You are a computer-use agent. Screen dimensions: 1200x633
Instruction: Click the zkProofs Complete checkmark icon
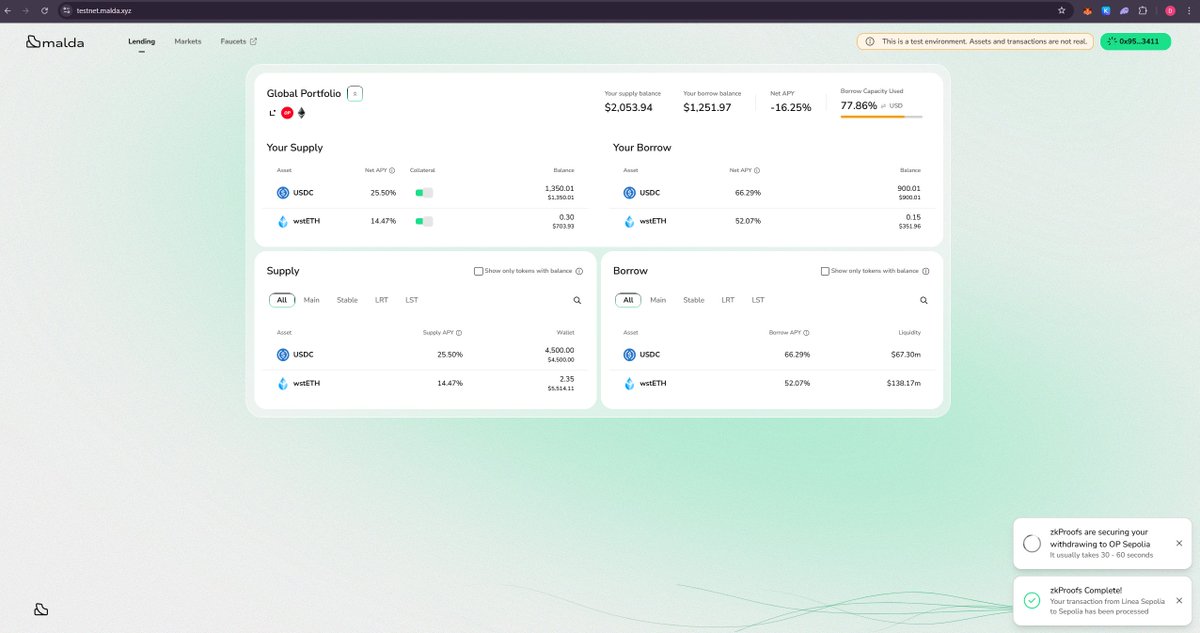pyautogui.click(x=1032, y=601)
